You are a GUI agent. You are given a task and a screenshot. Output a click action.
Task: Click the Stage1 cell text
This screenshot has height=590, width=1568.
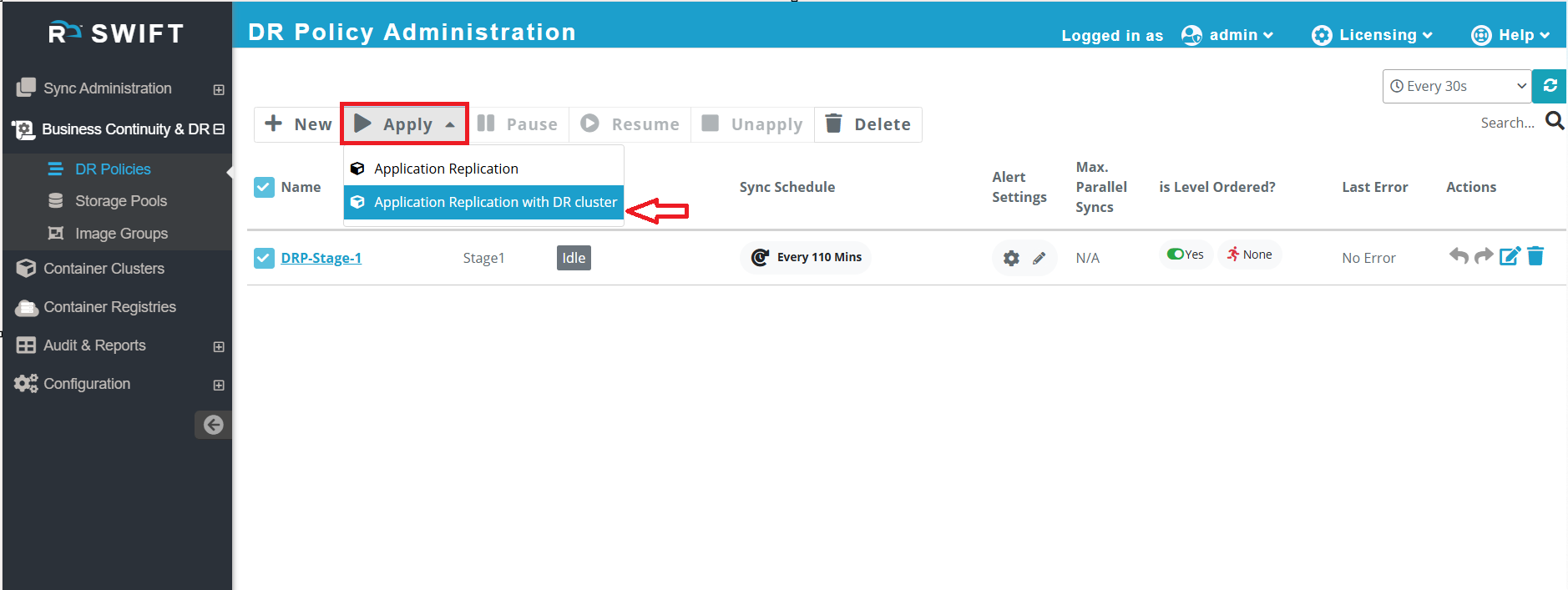(483, 258)
